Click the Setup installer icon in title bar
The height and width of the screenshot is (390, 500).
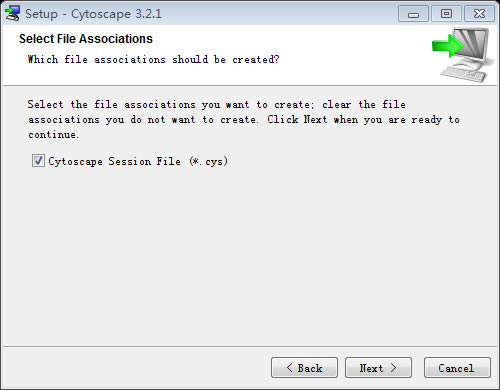pos(13,14)
